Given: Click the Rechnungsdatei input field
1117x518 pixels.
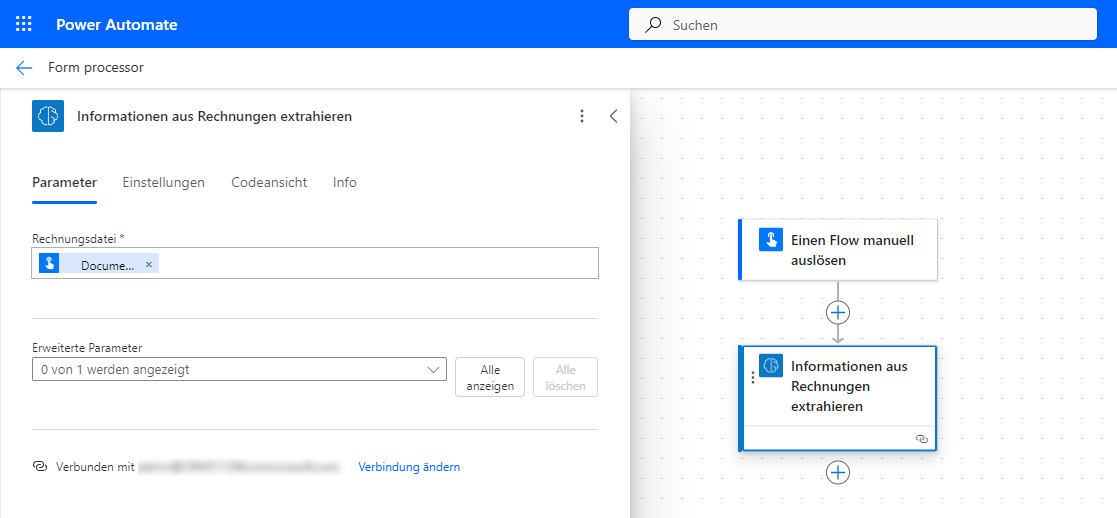Looking at the screenshot, I should click(x=380, y=264).
